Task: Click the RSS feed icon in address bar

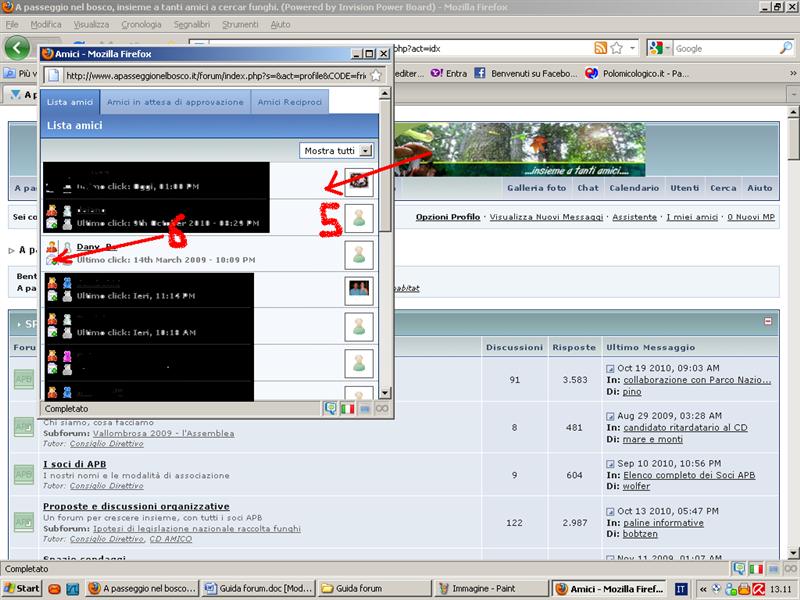Action: tap(600, 48)
